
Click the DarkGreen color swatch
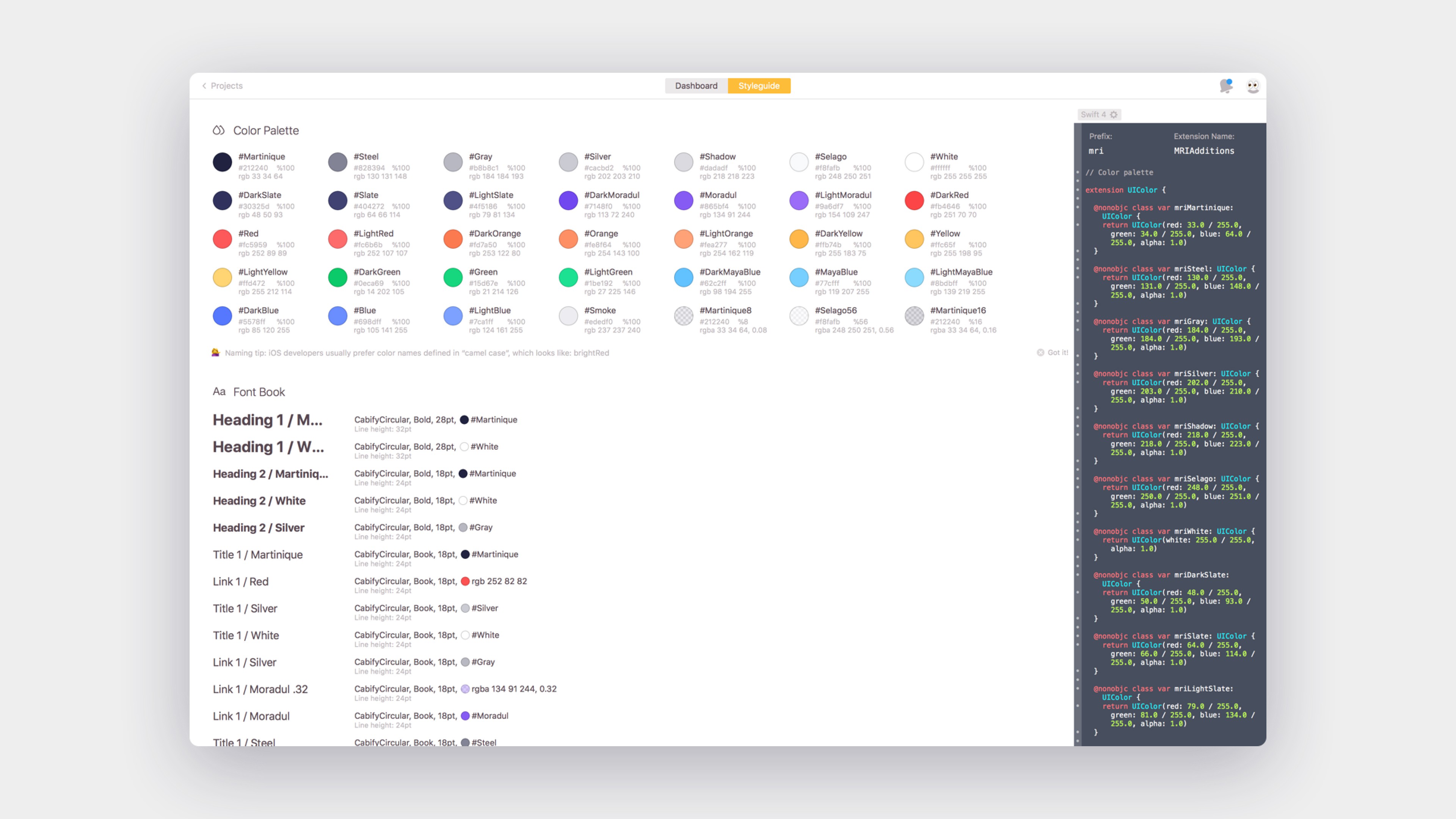tap(337, 278)
